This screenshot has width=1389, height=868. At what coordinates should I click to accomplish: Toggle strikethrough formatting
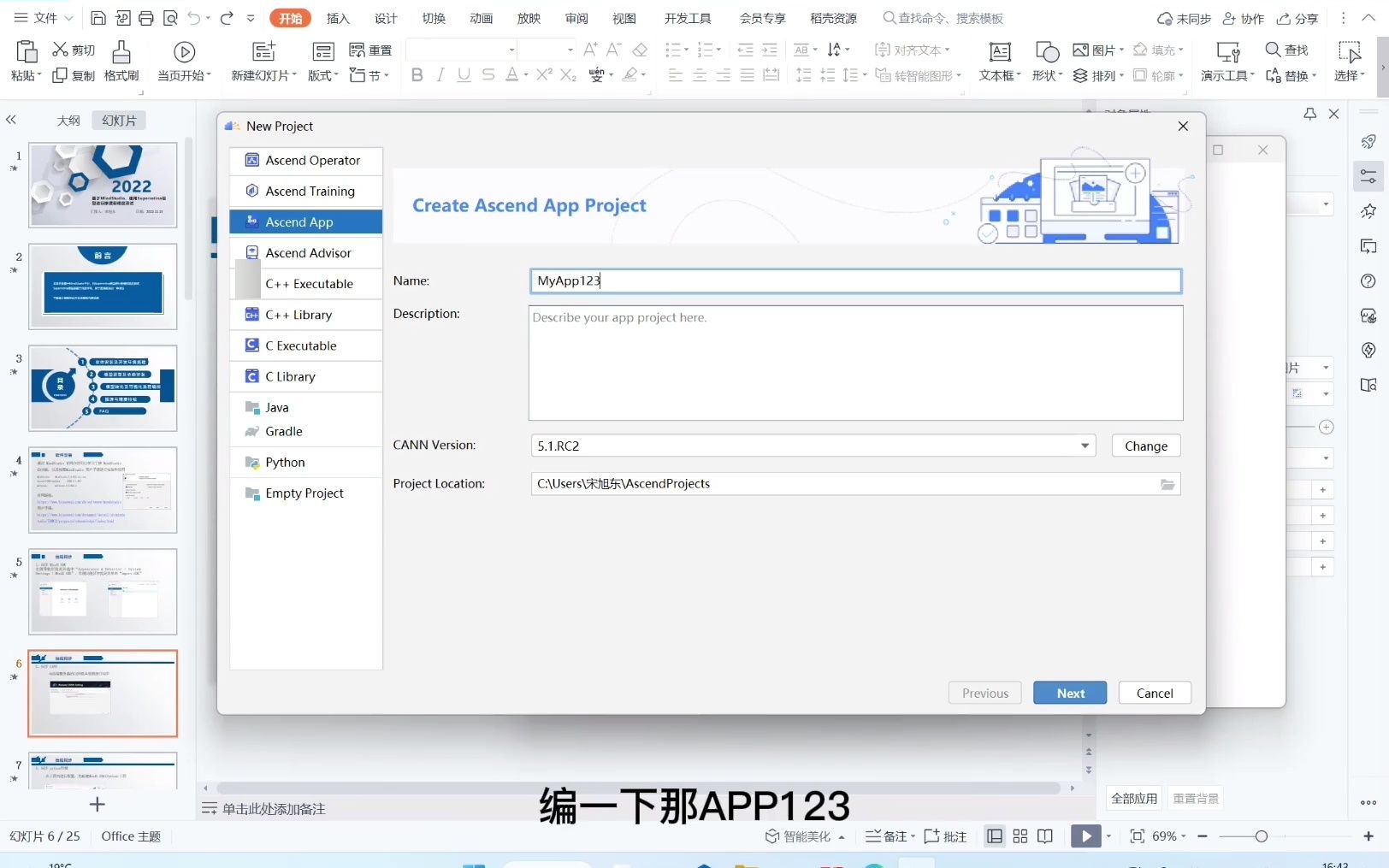click(488, 75)
